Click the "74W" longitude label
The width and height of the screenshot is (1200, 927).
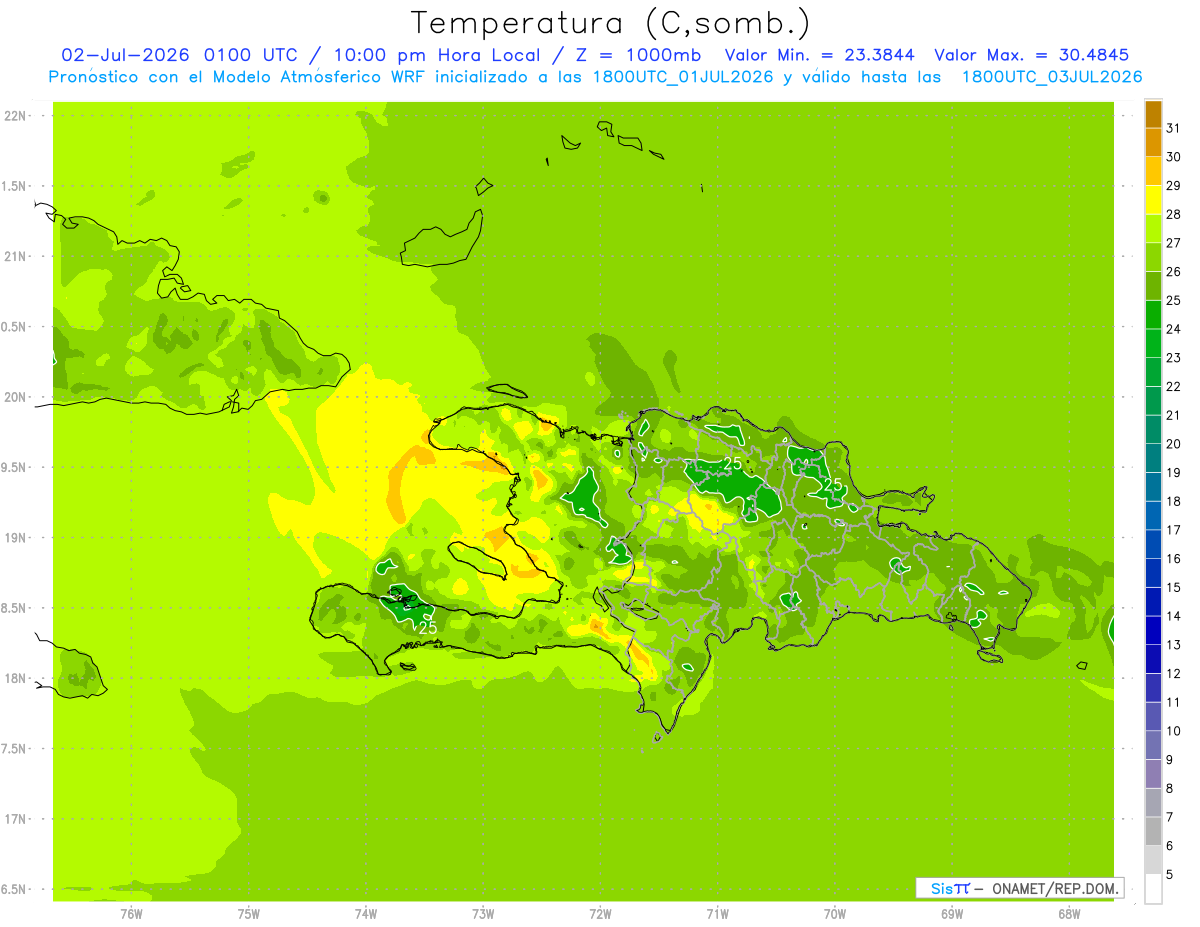point(365,913)
